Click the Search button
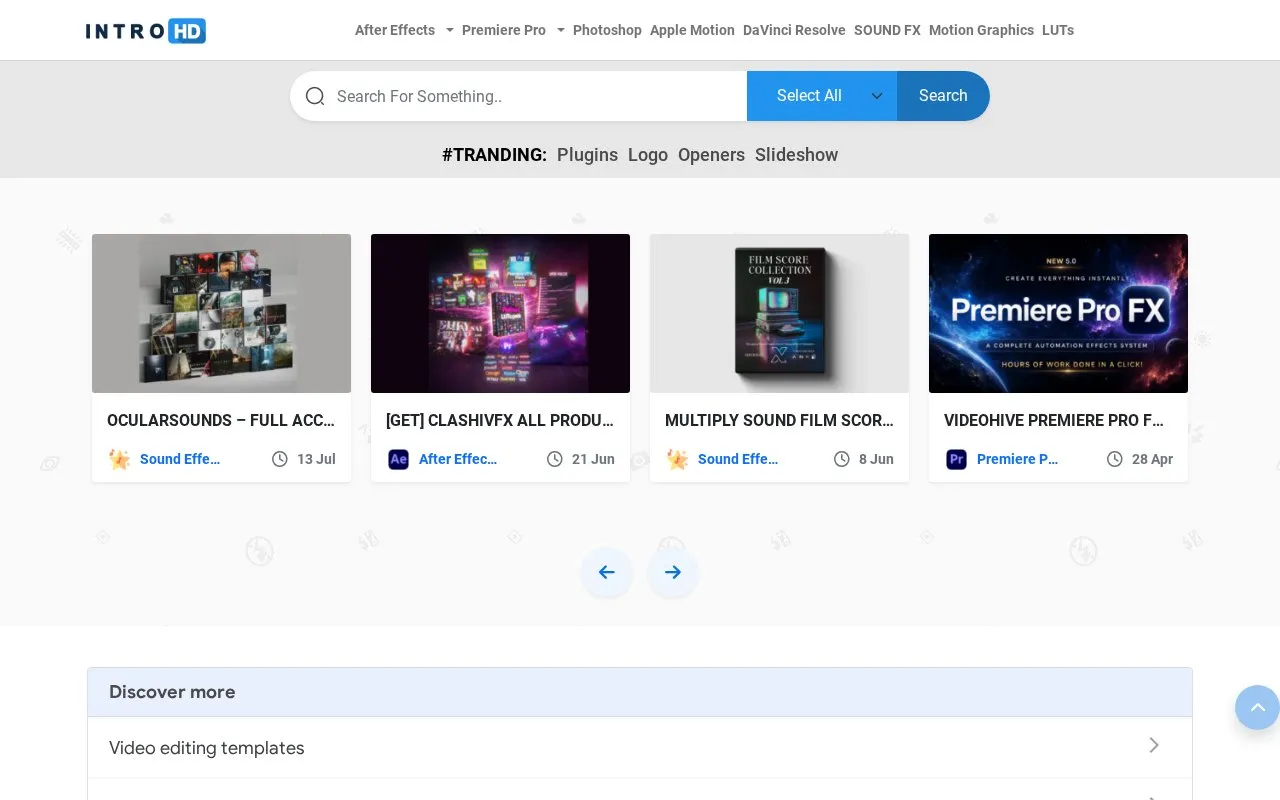The width and height of the screenshot is (1280, 800). tap(943, 96)
